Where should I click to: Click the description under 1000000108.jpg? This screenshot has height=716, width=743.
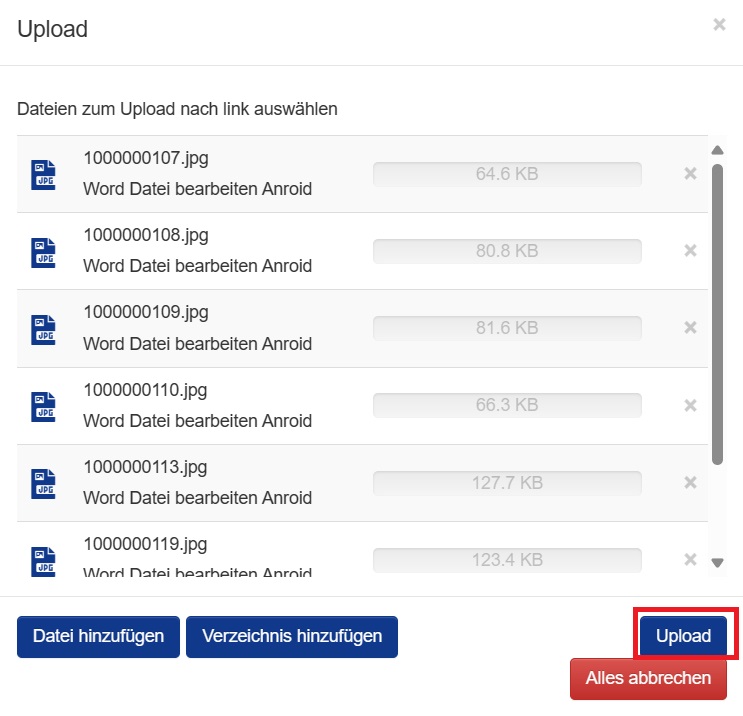click(x=198, y=266)
